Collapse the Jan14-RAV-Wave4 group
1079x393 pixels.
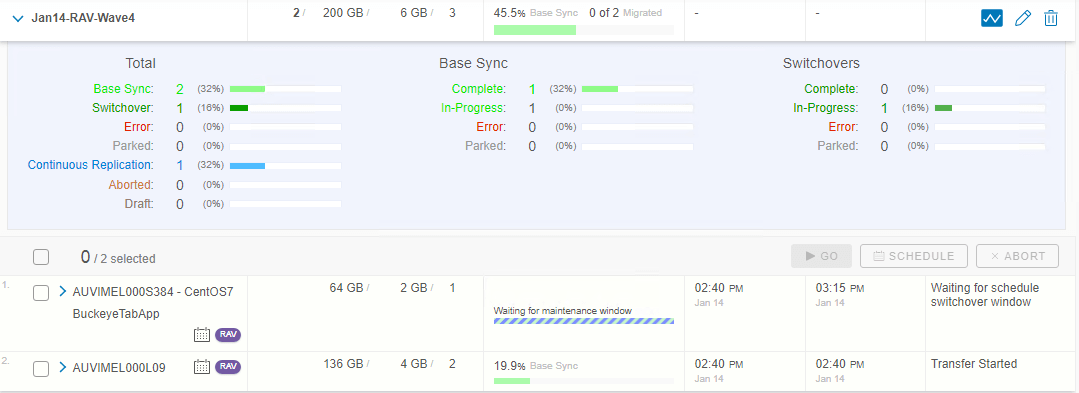(x=18, y=18)
